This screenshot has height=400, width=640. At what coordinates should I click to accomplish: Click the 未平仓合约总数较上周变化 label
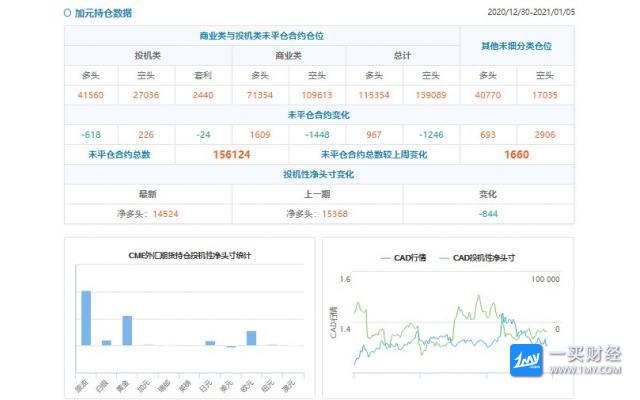pyautogui.click(x=374, y=155)
